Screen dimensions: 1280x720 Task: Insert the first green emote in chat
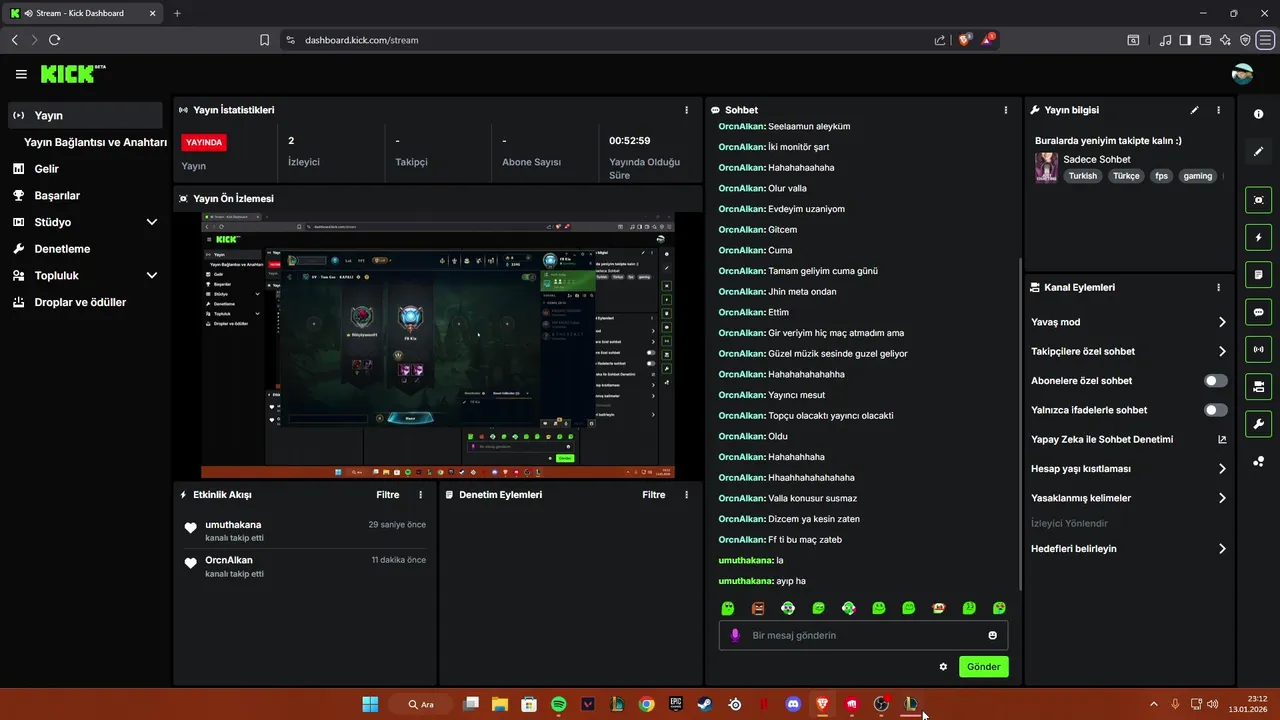(728, 608)
